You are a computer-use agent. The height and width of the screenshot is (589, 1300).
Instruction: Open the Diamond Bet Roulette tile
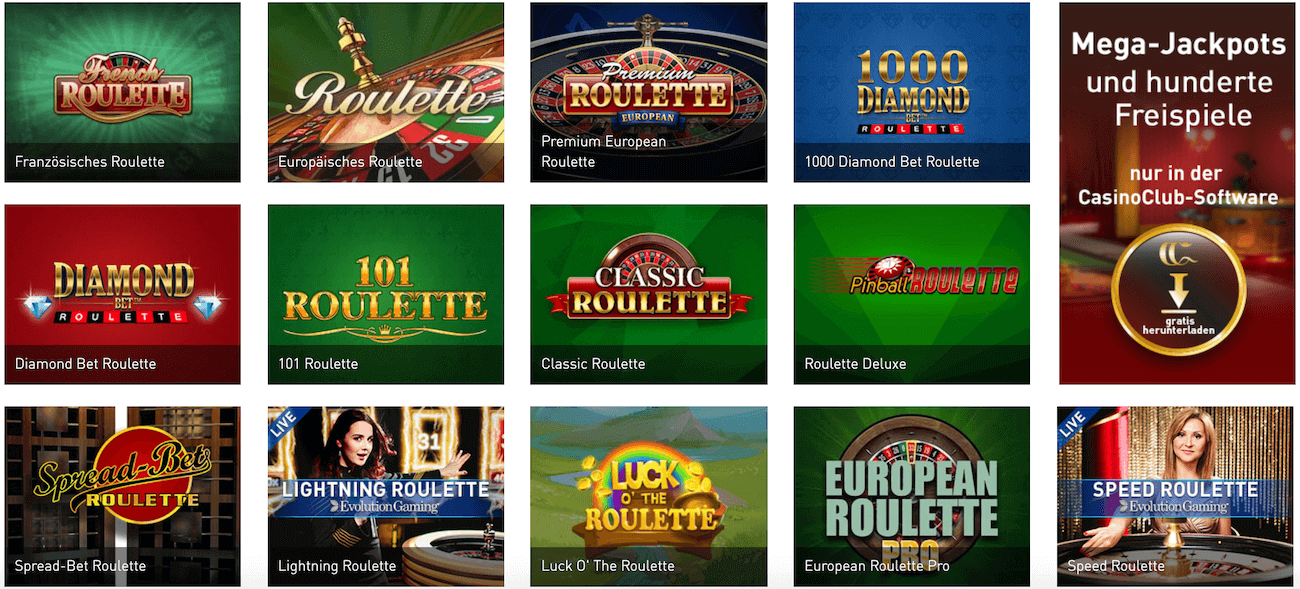click(123, 294)
